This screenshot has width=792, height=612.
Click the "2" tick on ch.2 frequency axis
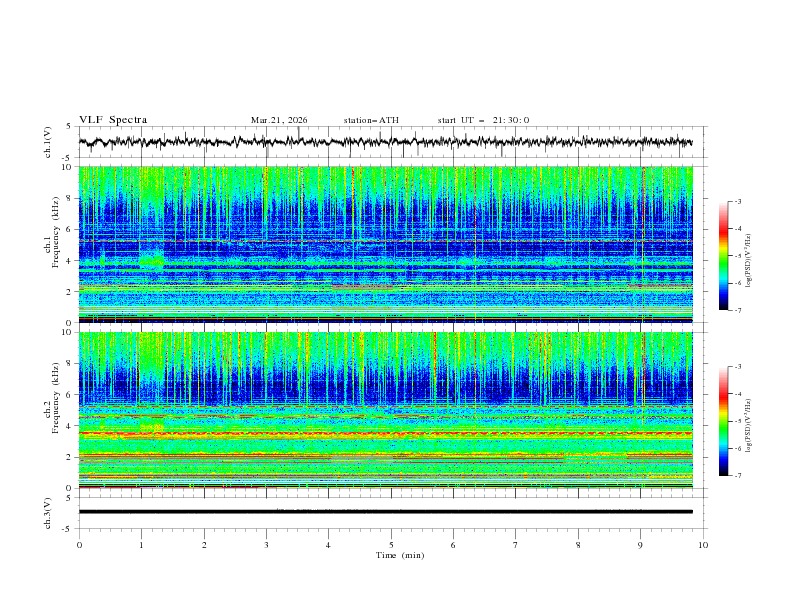coord(71,457)
